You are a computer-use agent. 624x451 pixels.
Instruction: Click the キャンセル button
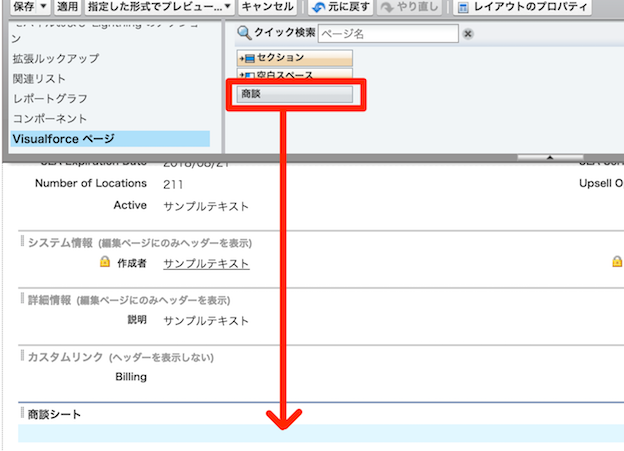(x=267, y=6)
